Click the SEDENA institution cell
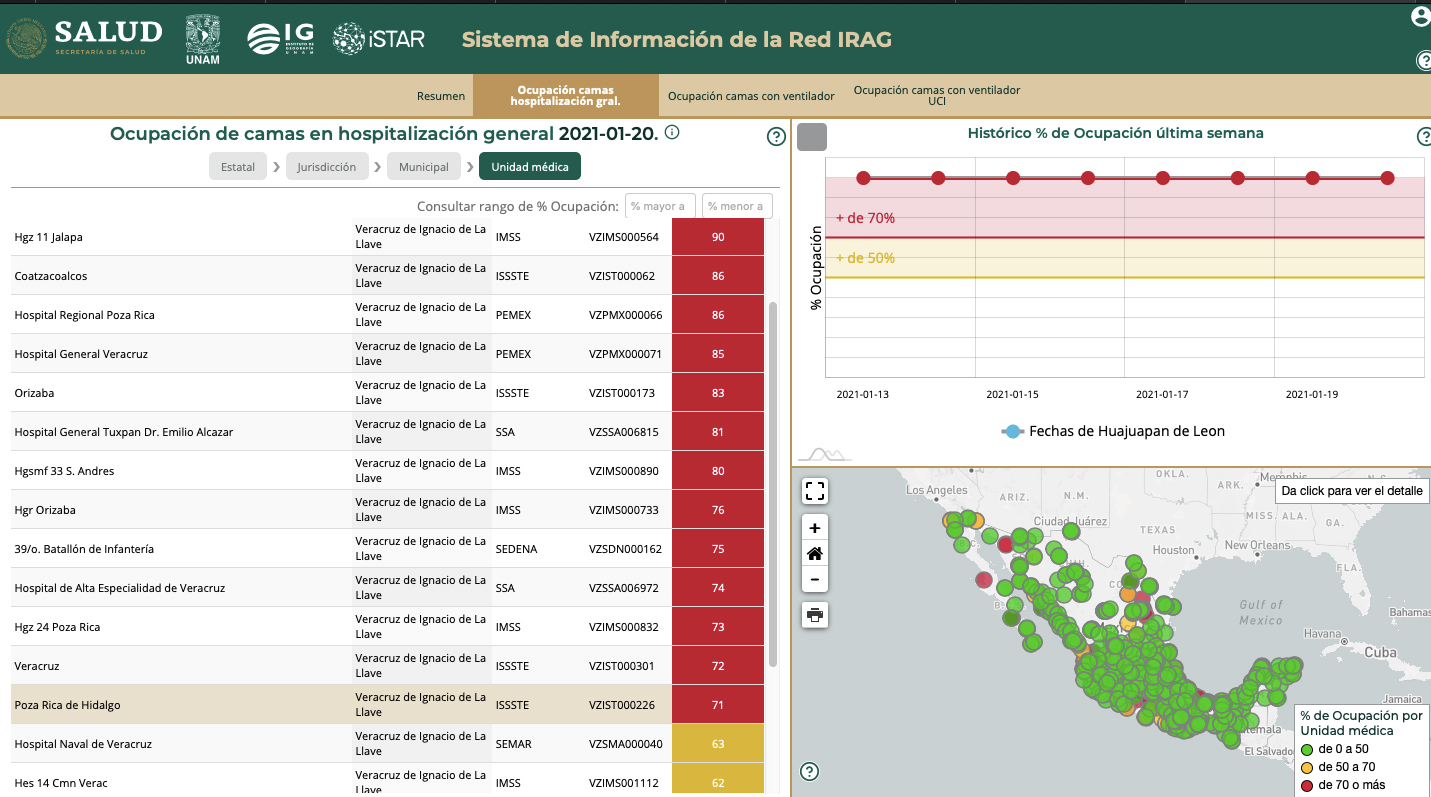This screenshot has height=797, width=1431. (x=516, y=549)
